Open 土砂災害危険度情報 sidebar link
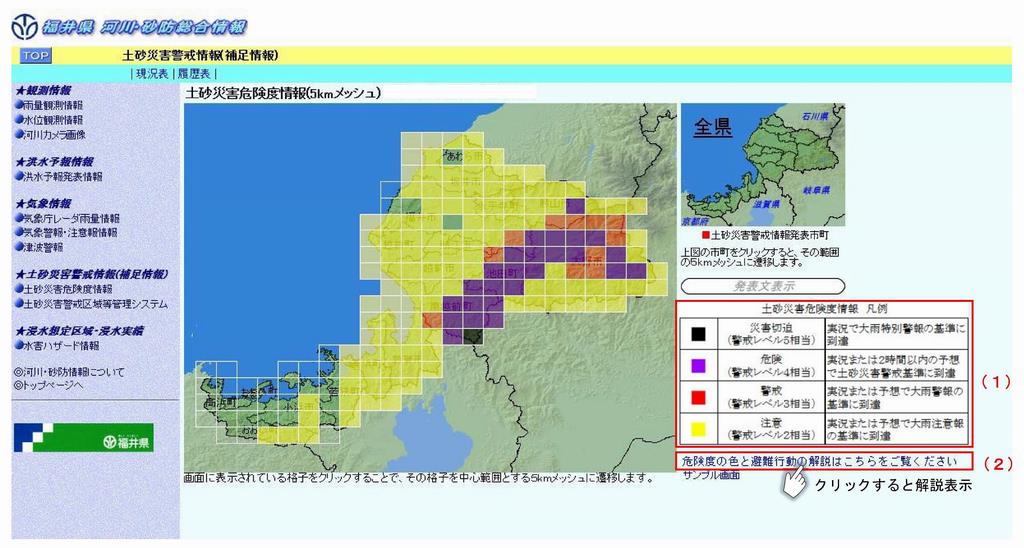This screenshot has height=548, width=1024. pos(67,289)
